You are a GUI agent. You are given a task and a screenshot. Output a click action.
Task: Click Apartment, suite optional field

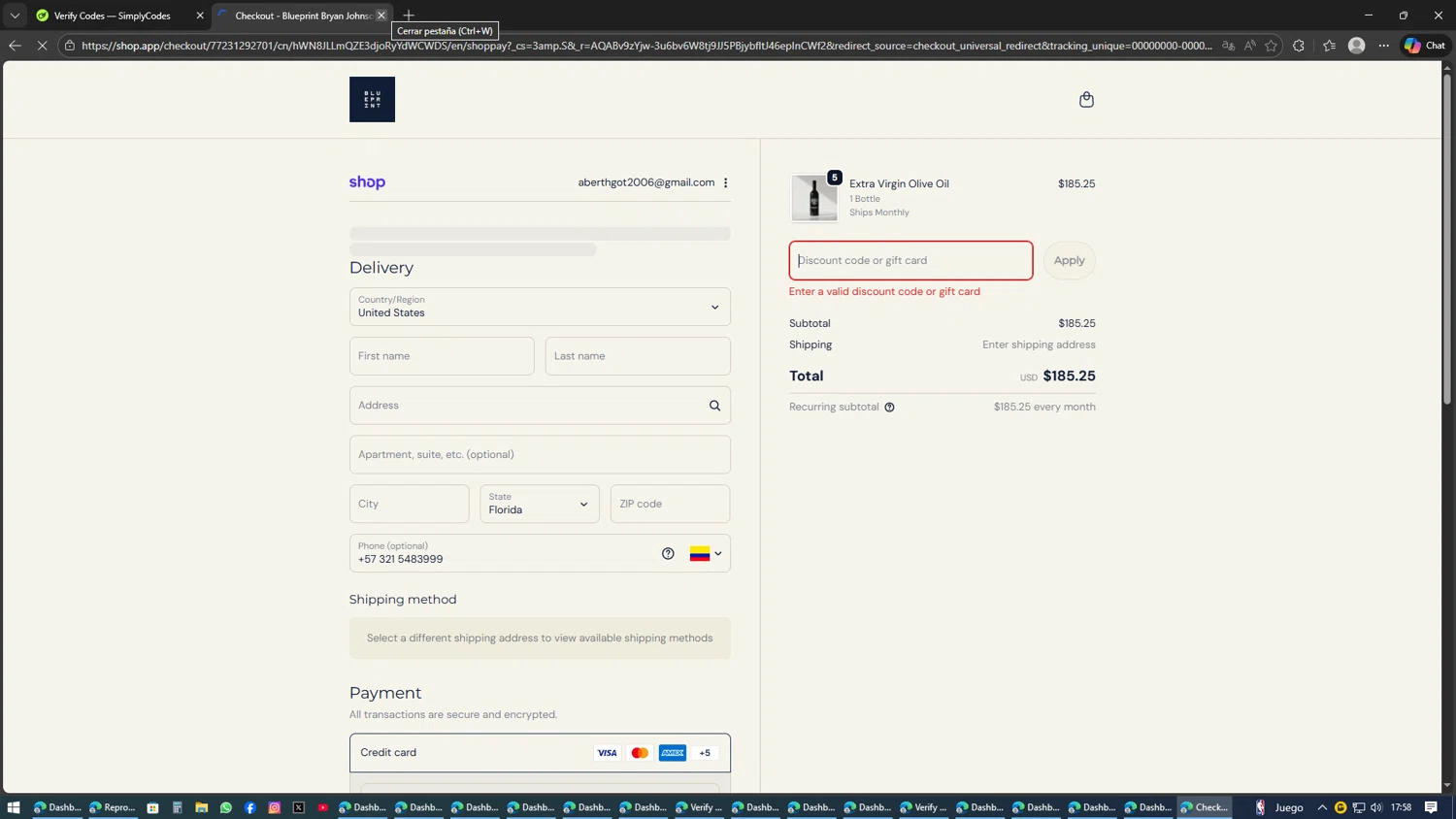coord(540,454)
